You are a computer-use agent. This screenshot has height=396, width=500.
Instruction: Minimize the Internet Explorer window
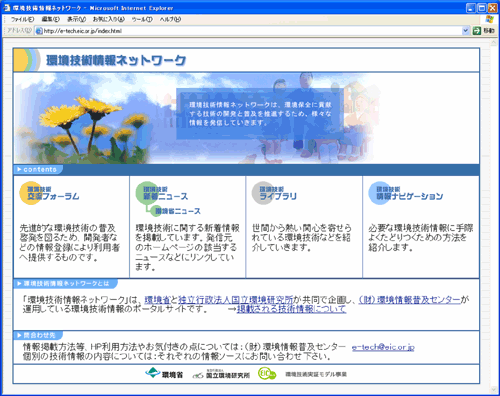[471, 8]
